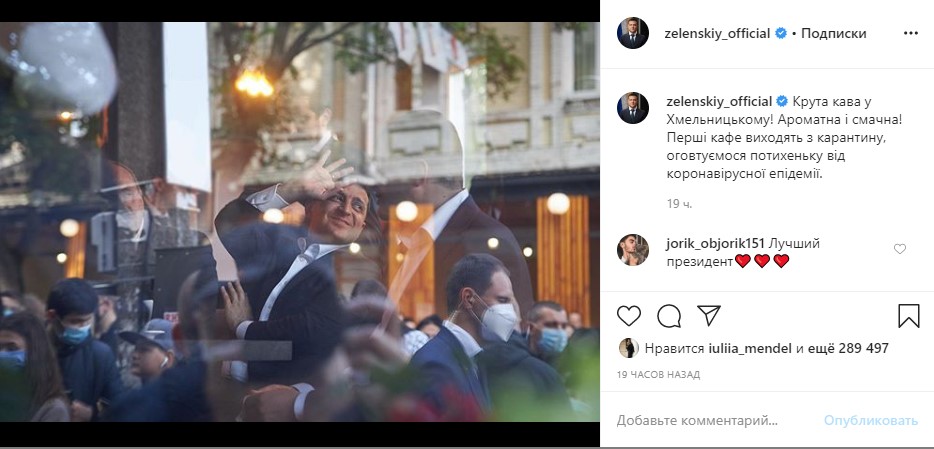934x449 pixels.
Task: Open zelenskiy_official username in the post header
Action: pos(717,33)
